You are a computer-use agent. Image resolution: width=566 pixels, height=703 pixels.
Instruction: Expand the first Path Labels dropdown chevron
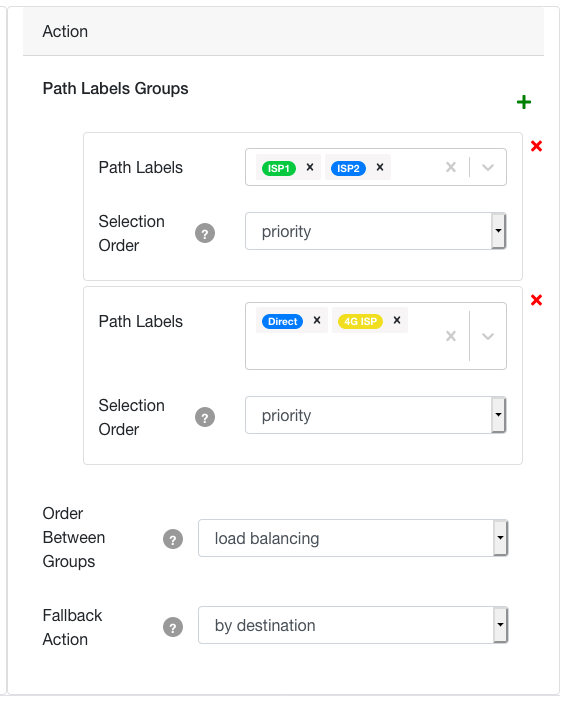tap(488, 167)
